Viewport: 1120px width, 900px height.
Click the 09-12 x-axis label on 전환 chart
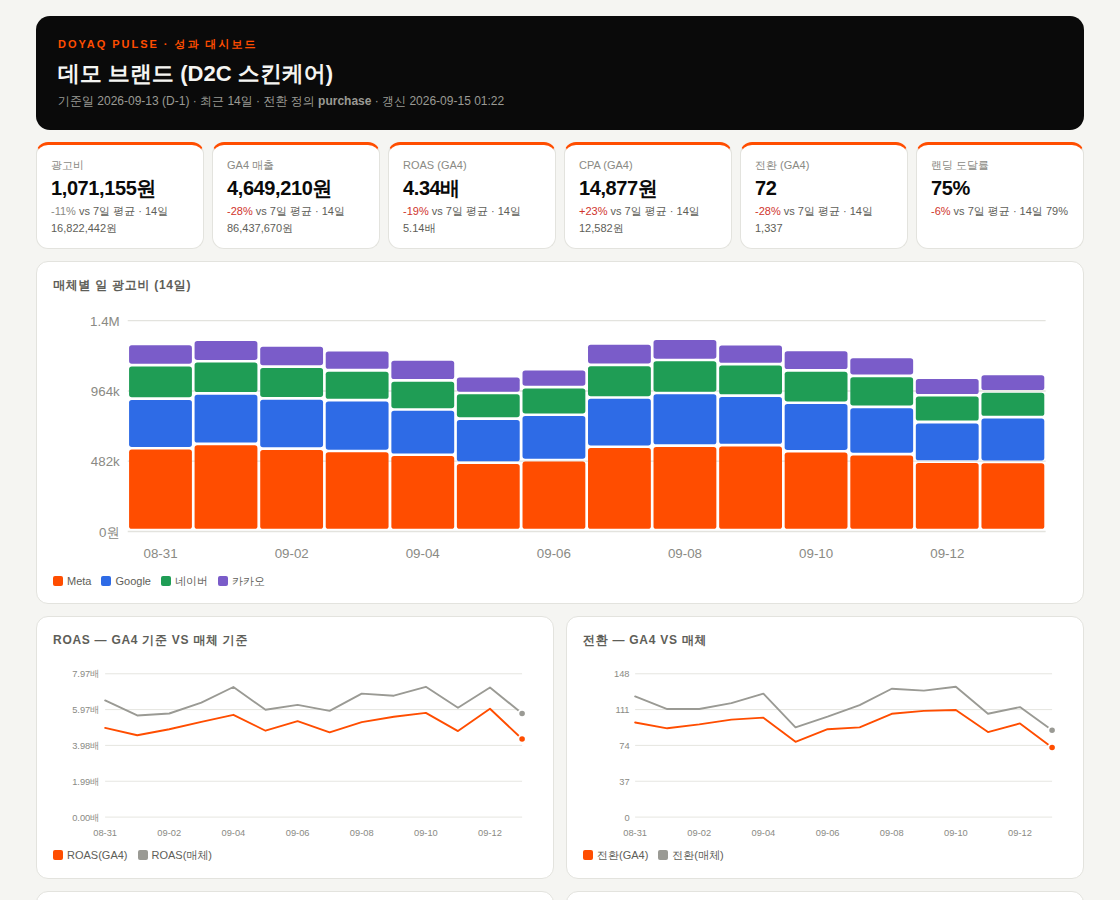pyautogui.click(x=1019, y=833)
